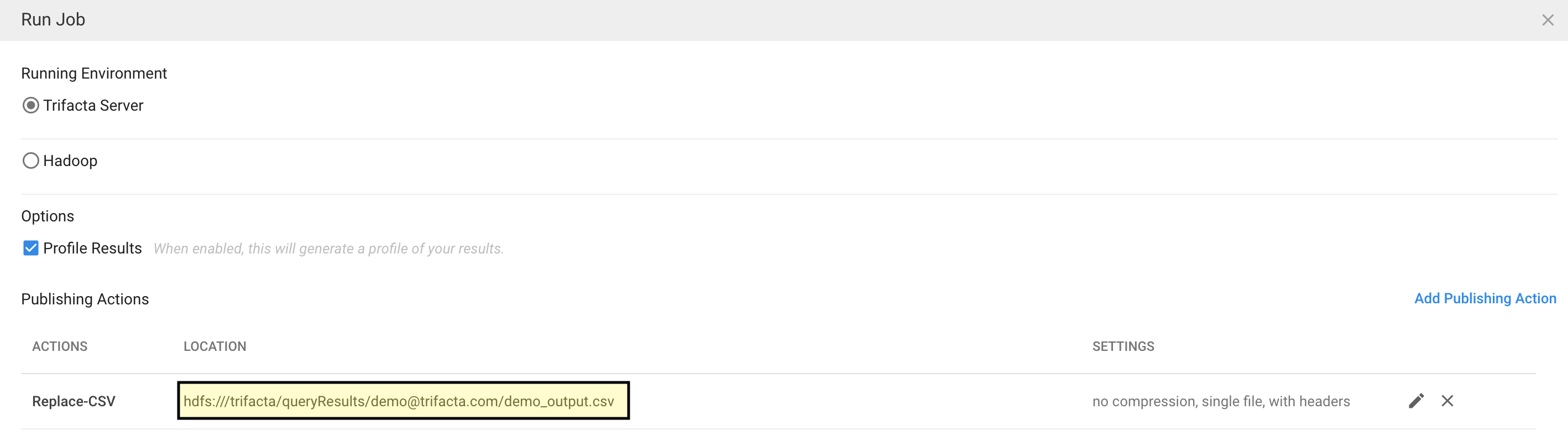Viewport: 1568px width, 435px height.
Task: Click the Run Job dialog title
Action: [53, 19]
